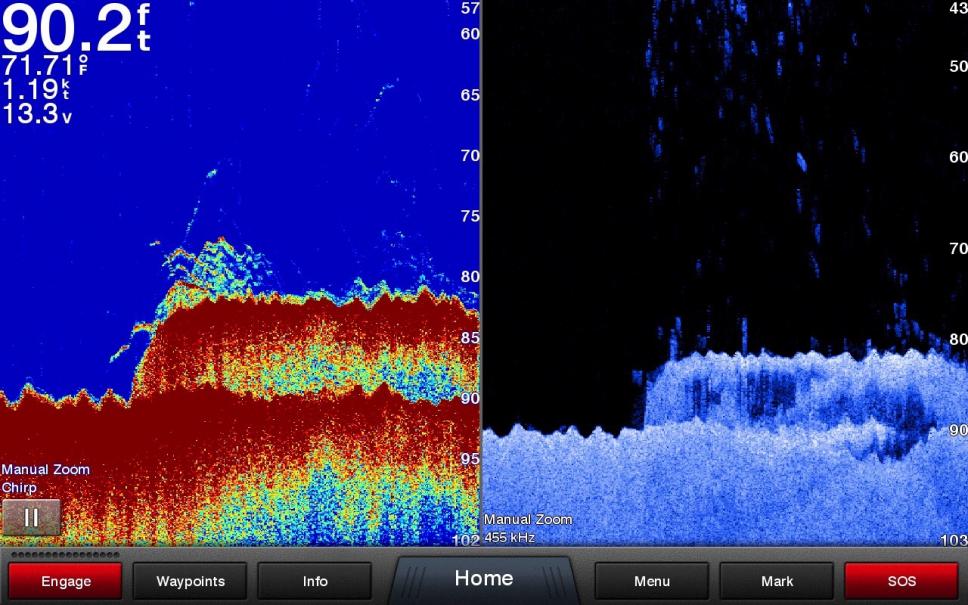
Task: Open the Waypoints list
Action: pos(190,581)
